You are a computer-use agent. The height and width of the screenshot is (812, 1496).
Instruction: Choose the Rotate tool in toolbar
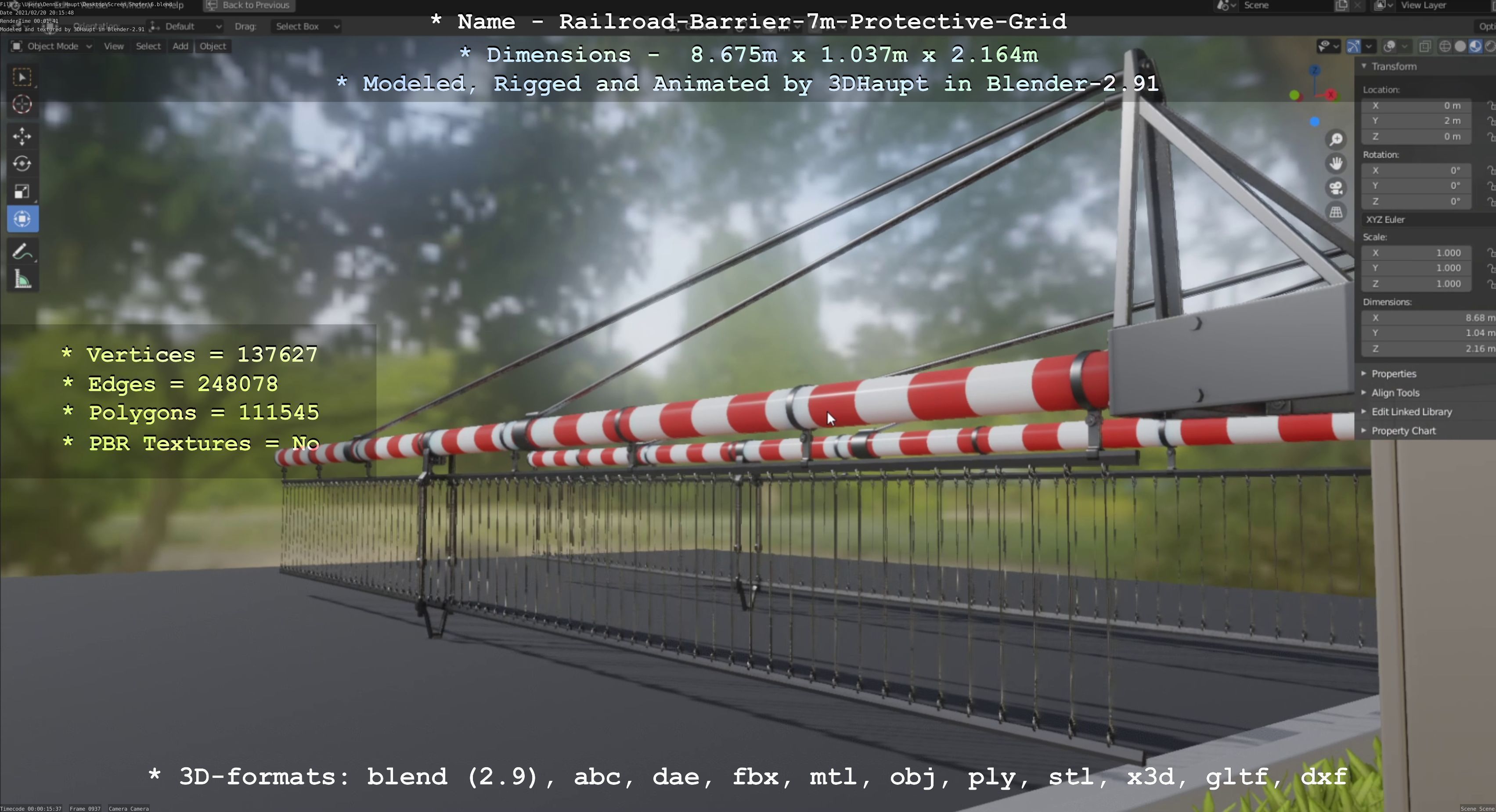point(22,164)
